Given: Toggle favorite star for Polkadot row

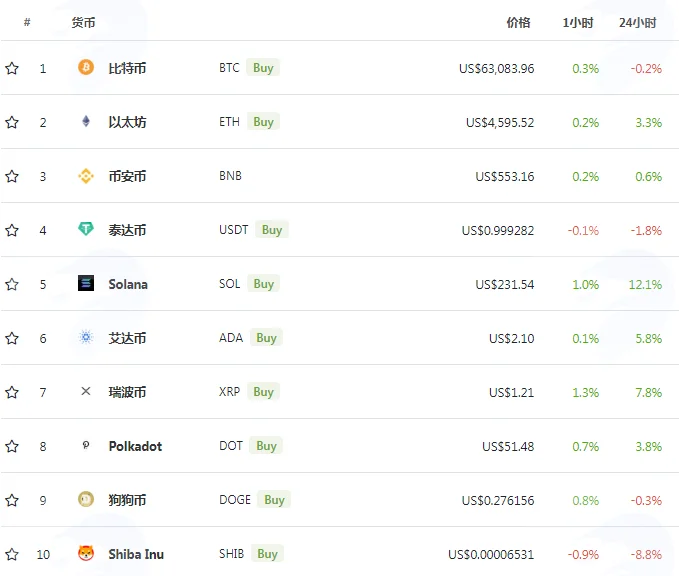Looking at the screenshot, I should 12,446.
